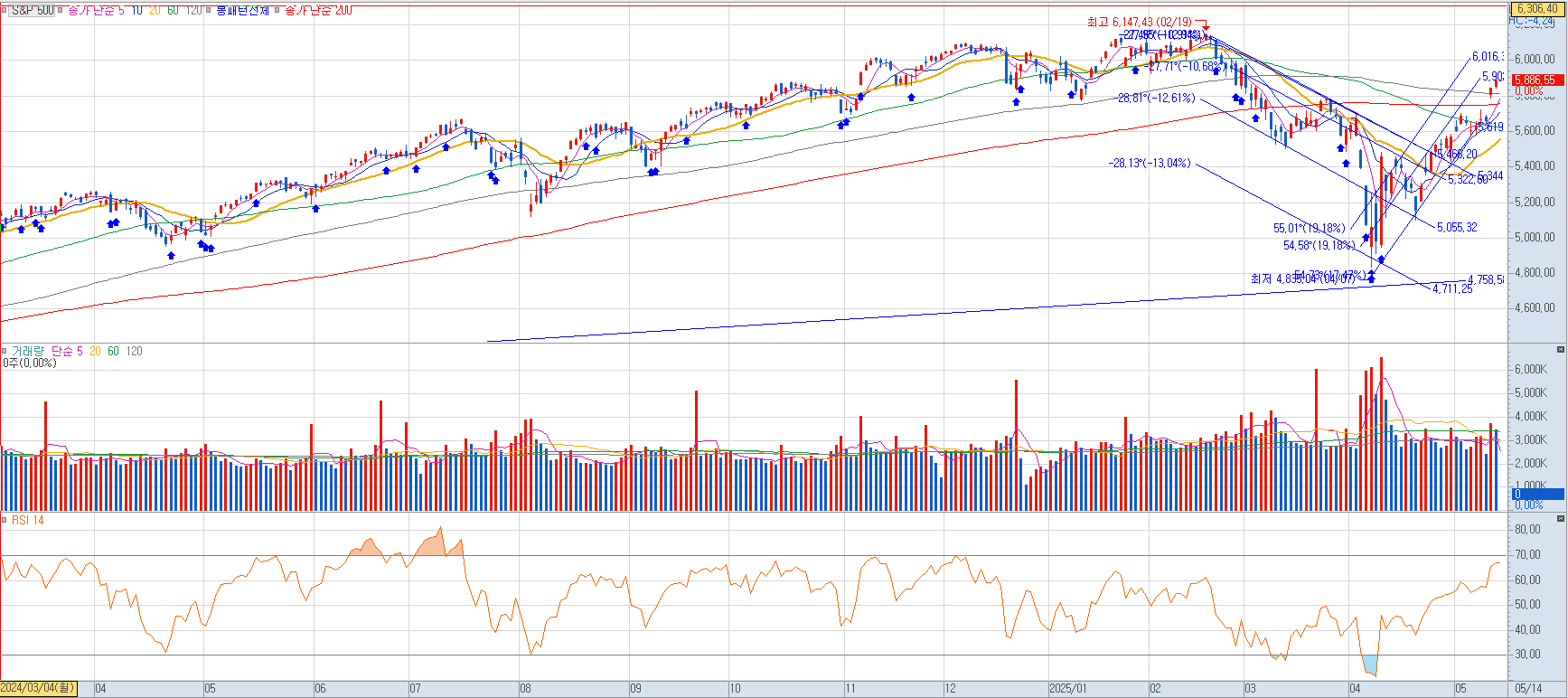Click the blue volume value tag
This screenshot has height=698, width=1568.
pos(1538,494)
